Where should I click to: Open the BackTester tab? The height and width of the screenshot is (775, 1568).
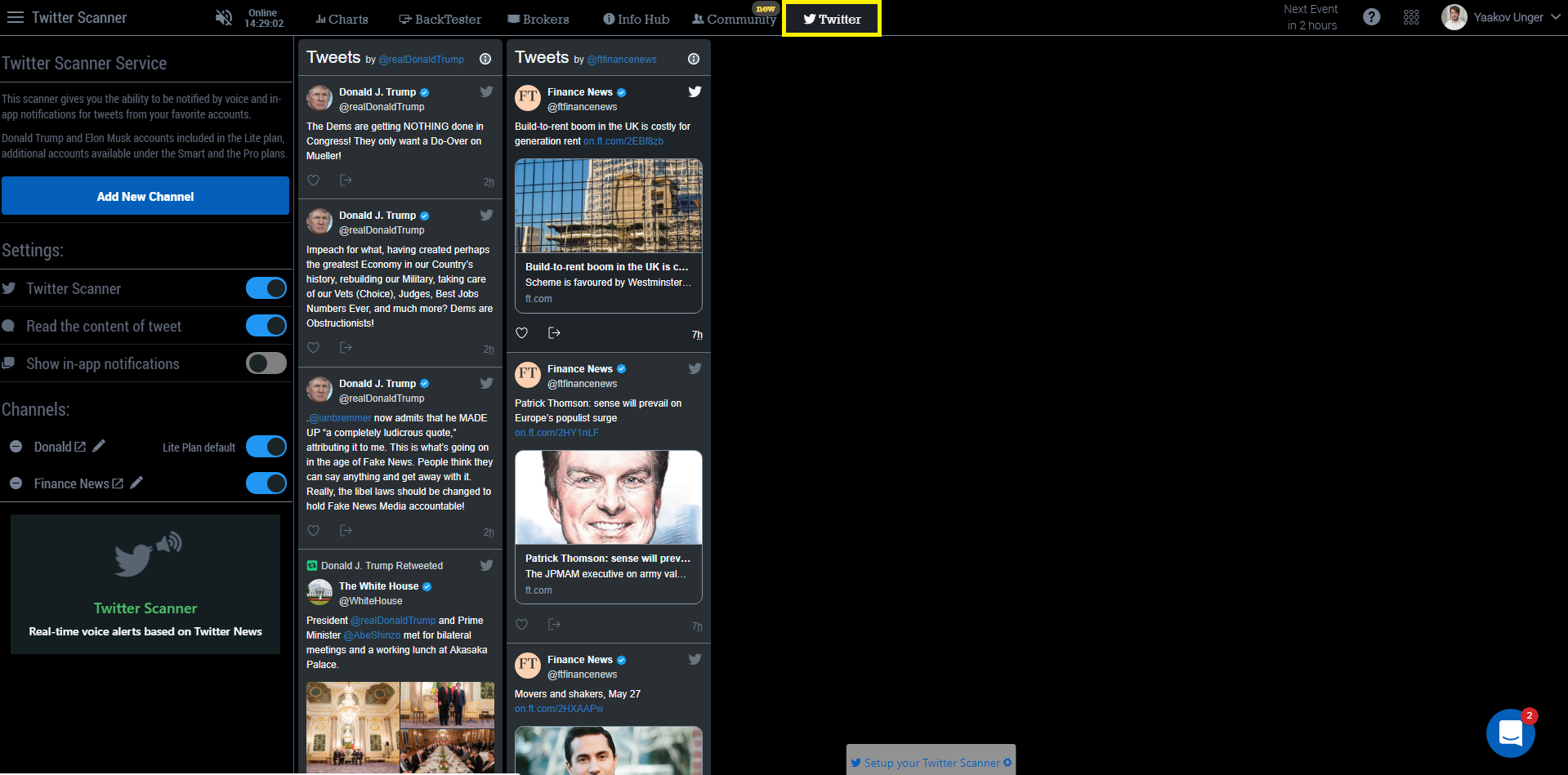[x=440, y=19]
